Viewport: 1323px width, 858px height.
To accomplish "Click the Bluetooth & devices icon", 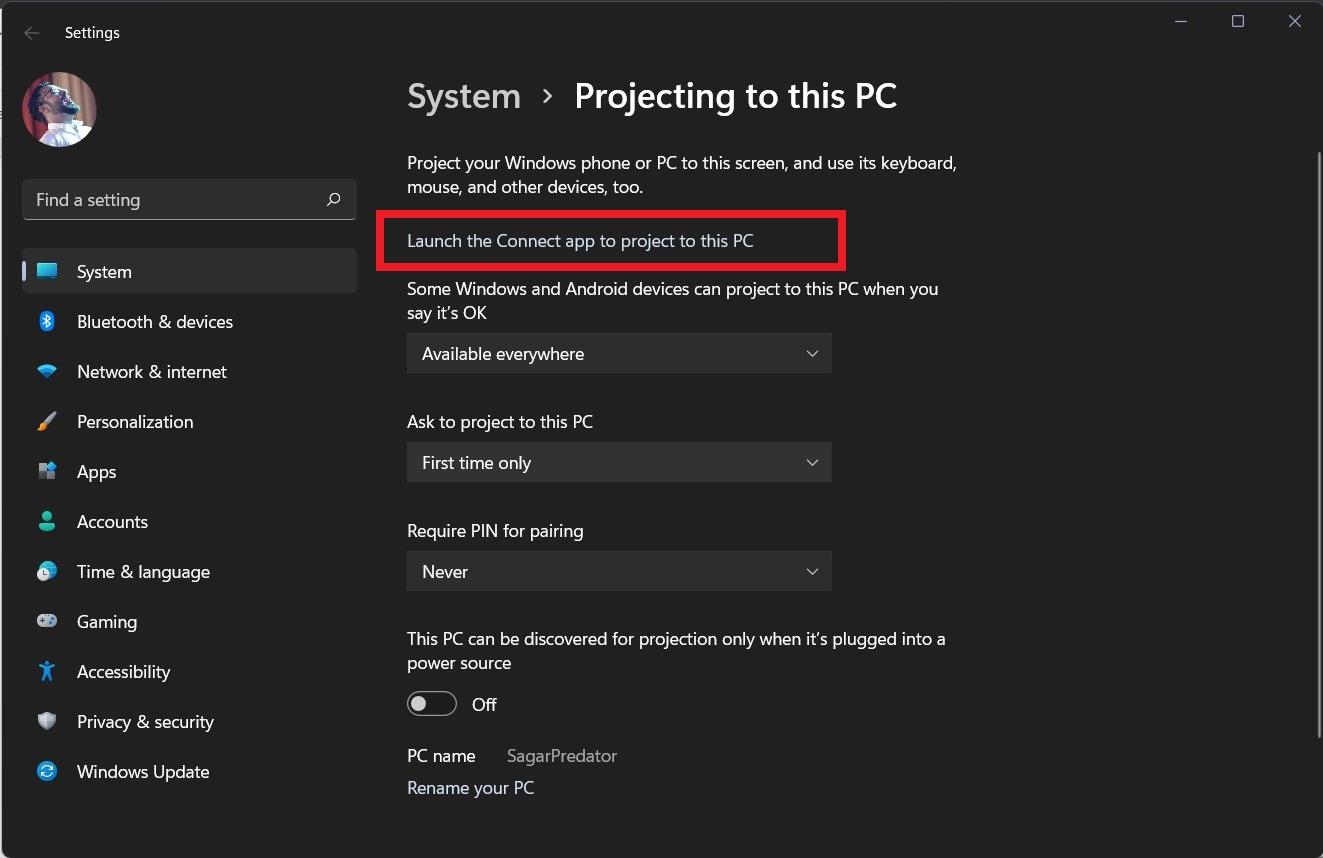I will click(47, 321).
